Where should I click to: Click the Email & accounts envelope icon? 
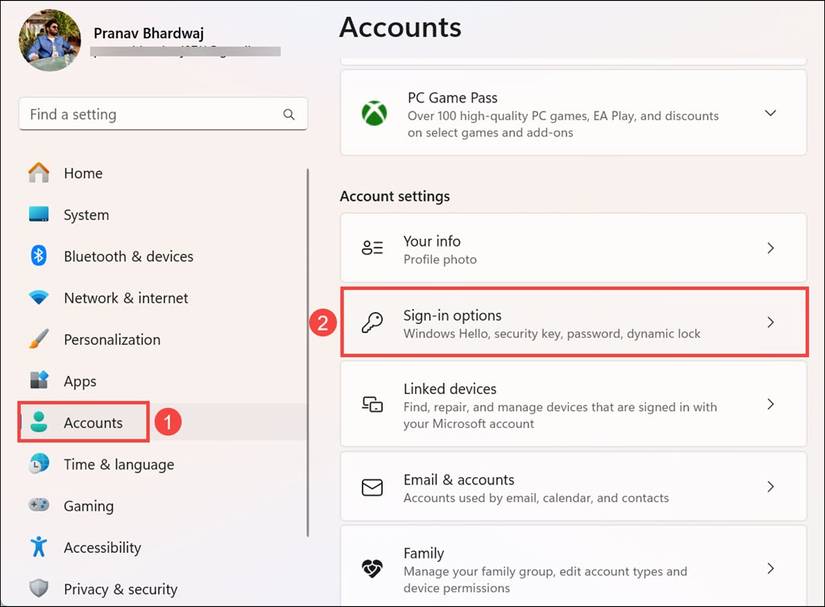[372, 487]
